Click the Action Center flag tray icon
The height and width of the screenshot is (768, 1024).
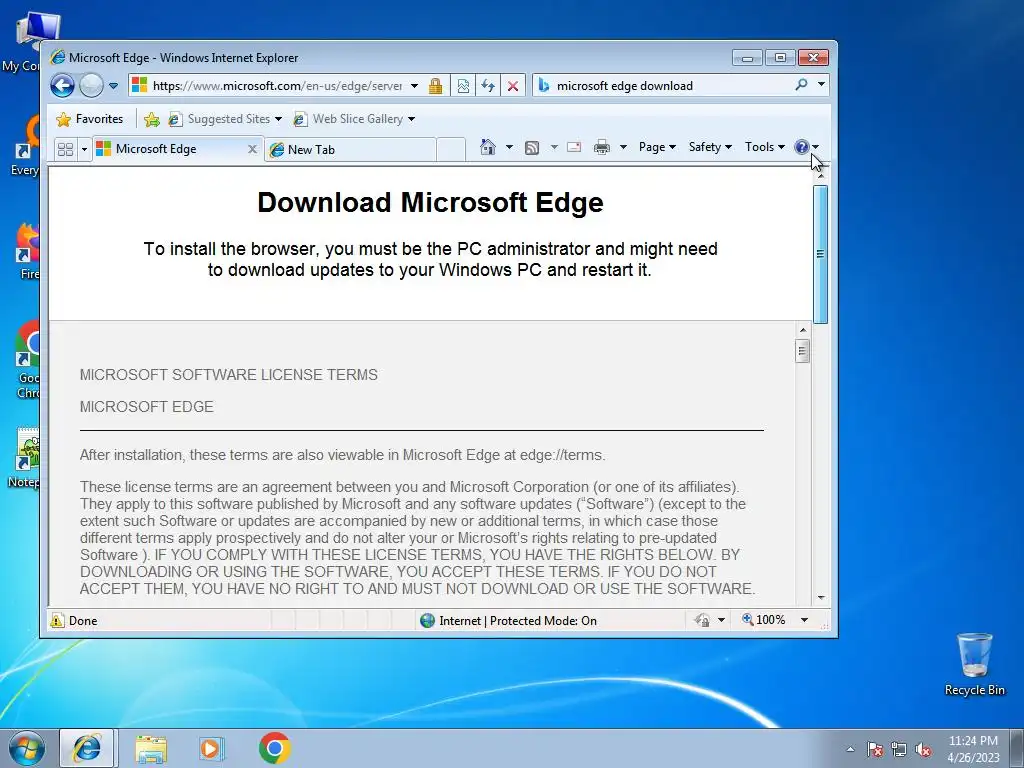point(875,749)
